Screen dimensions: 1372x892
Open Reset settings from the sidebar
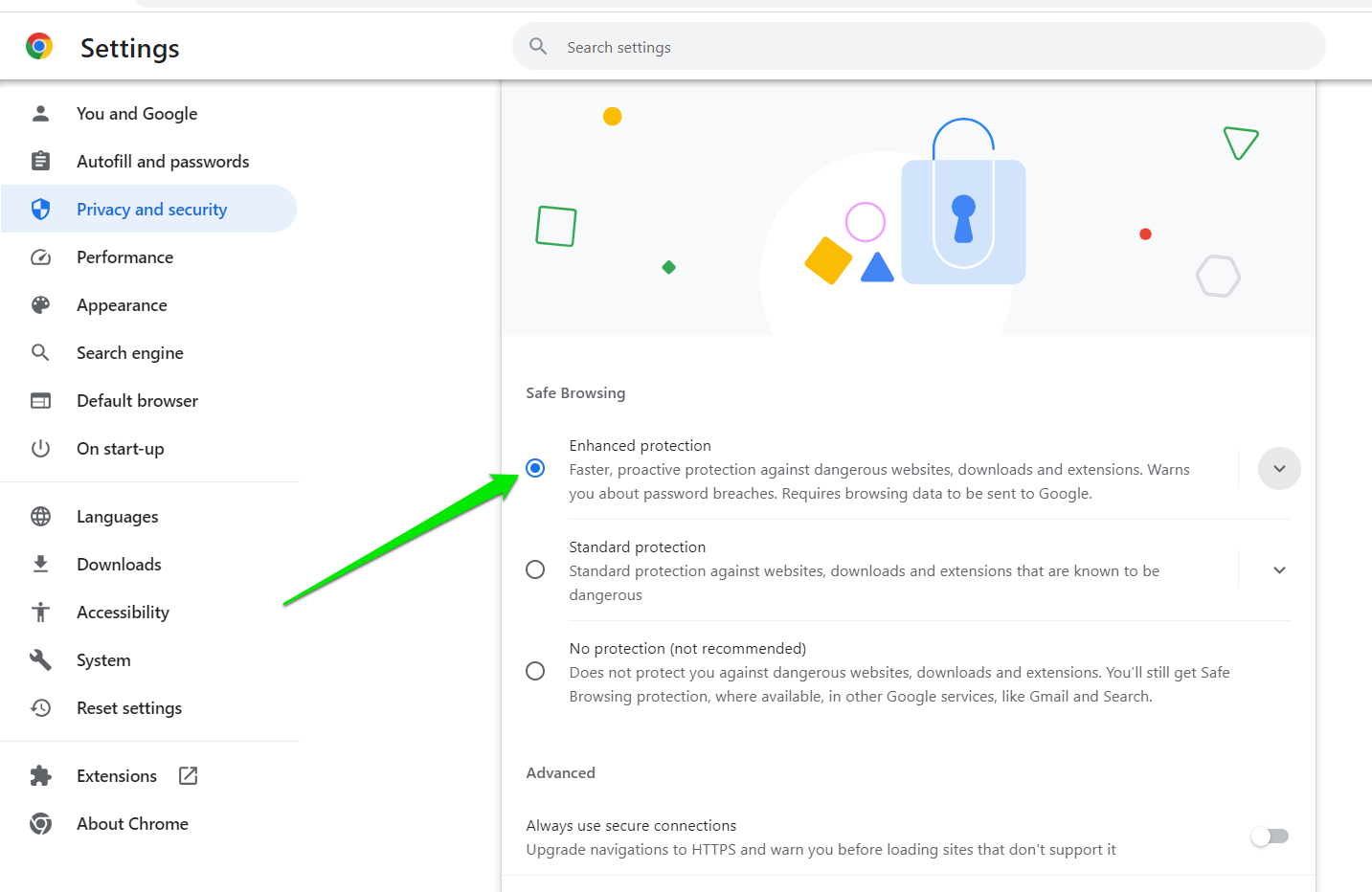[129, 708]
